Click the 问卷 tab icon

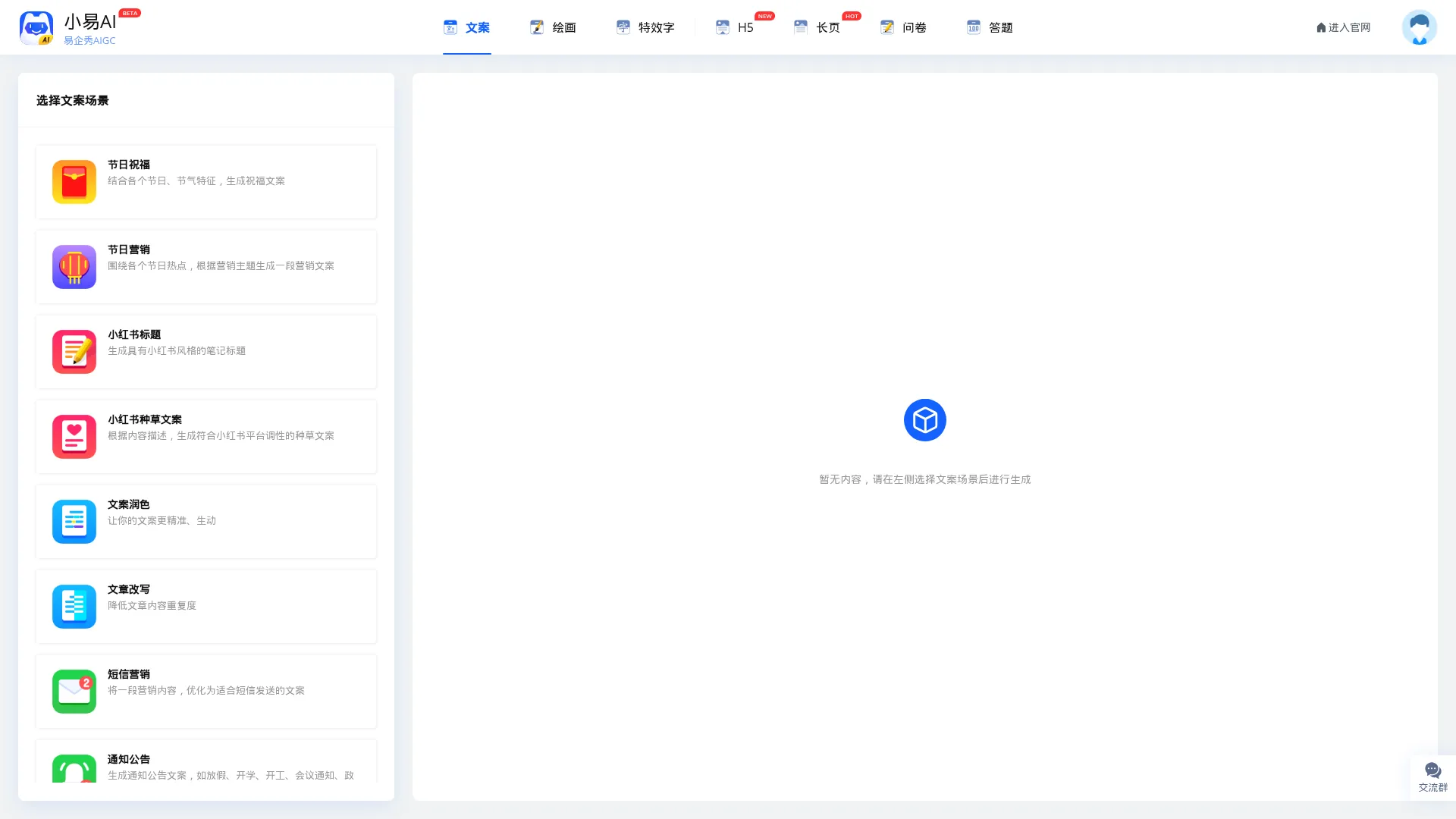887,27
